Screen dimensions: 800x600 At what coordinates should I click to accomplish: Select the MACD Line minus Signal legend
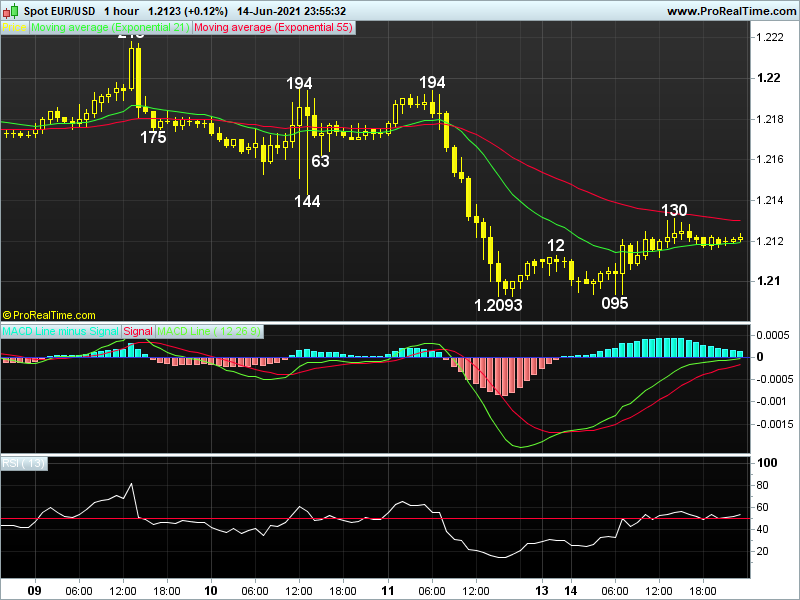click(60, 331)
